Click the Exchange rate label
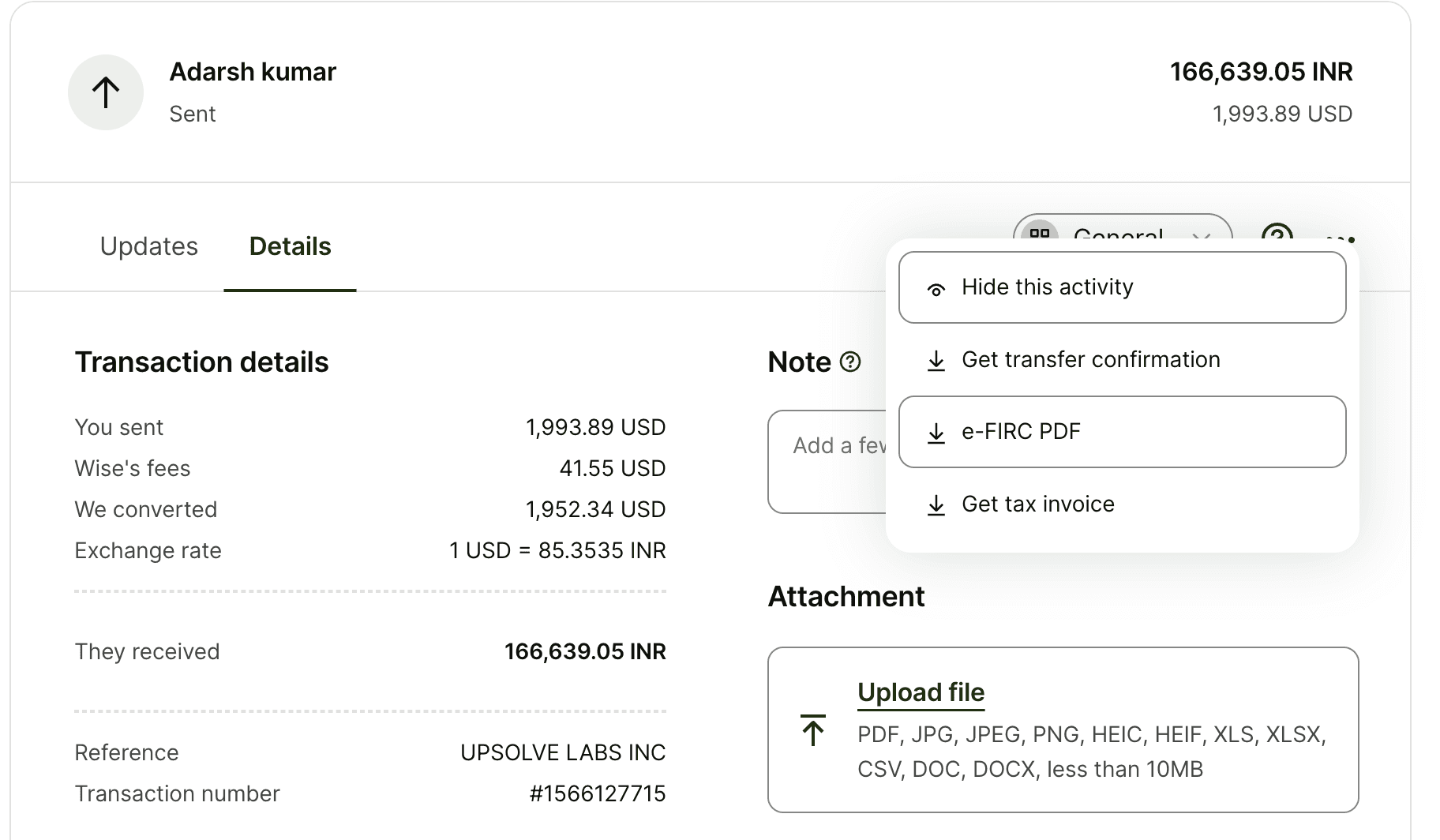 148,550
